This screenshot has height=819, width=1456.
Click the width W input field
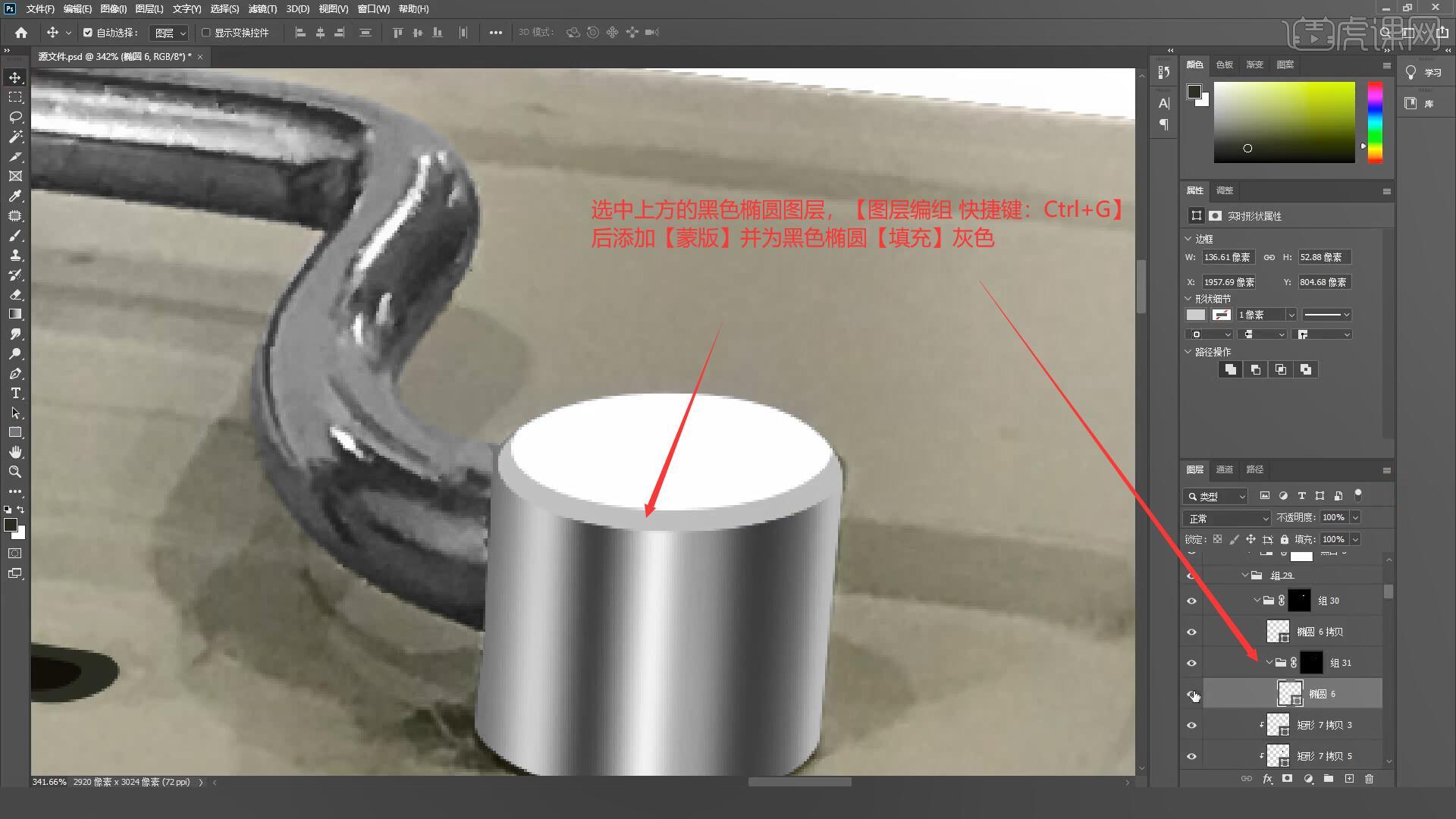(1228, 257)
